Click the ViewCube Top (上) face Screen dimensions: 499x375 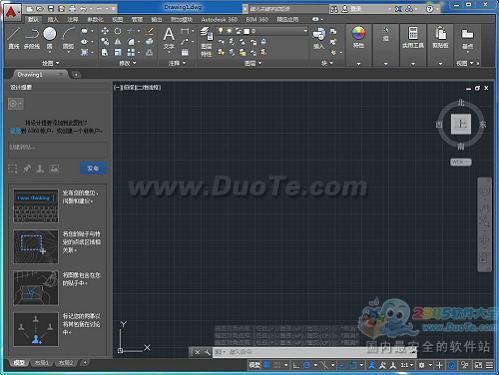coord(461,124)
